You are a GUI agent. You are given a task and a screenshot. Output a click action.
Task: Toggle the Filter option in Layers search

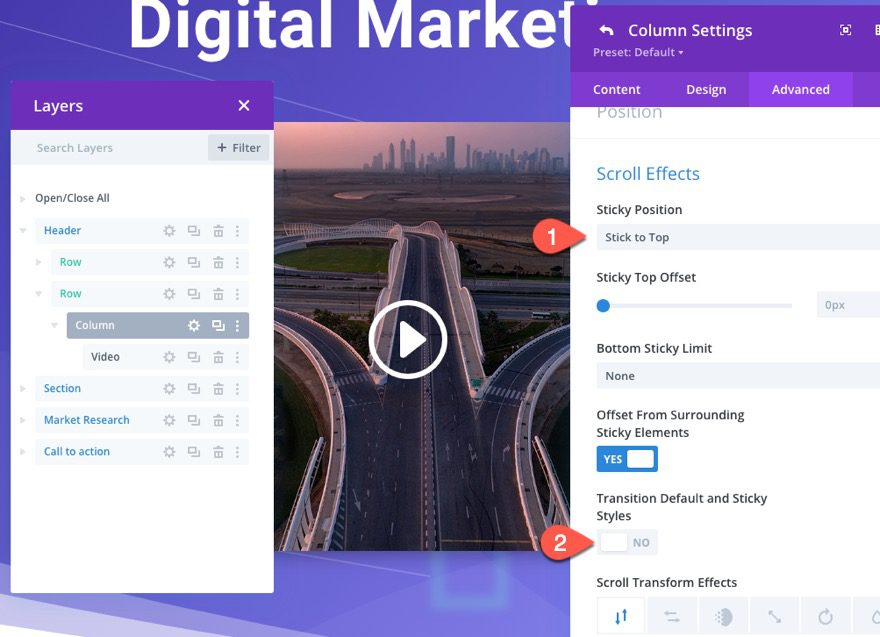[238, 147]
